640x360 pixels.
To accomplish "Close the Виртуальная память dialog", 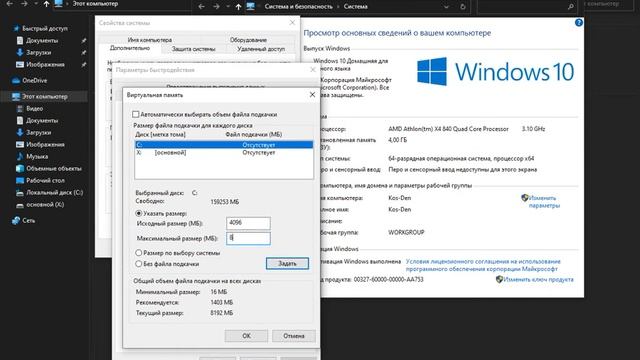I will (x=312, y=95).
